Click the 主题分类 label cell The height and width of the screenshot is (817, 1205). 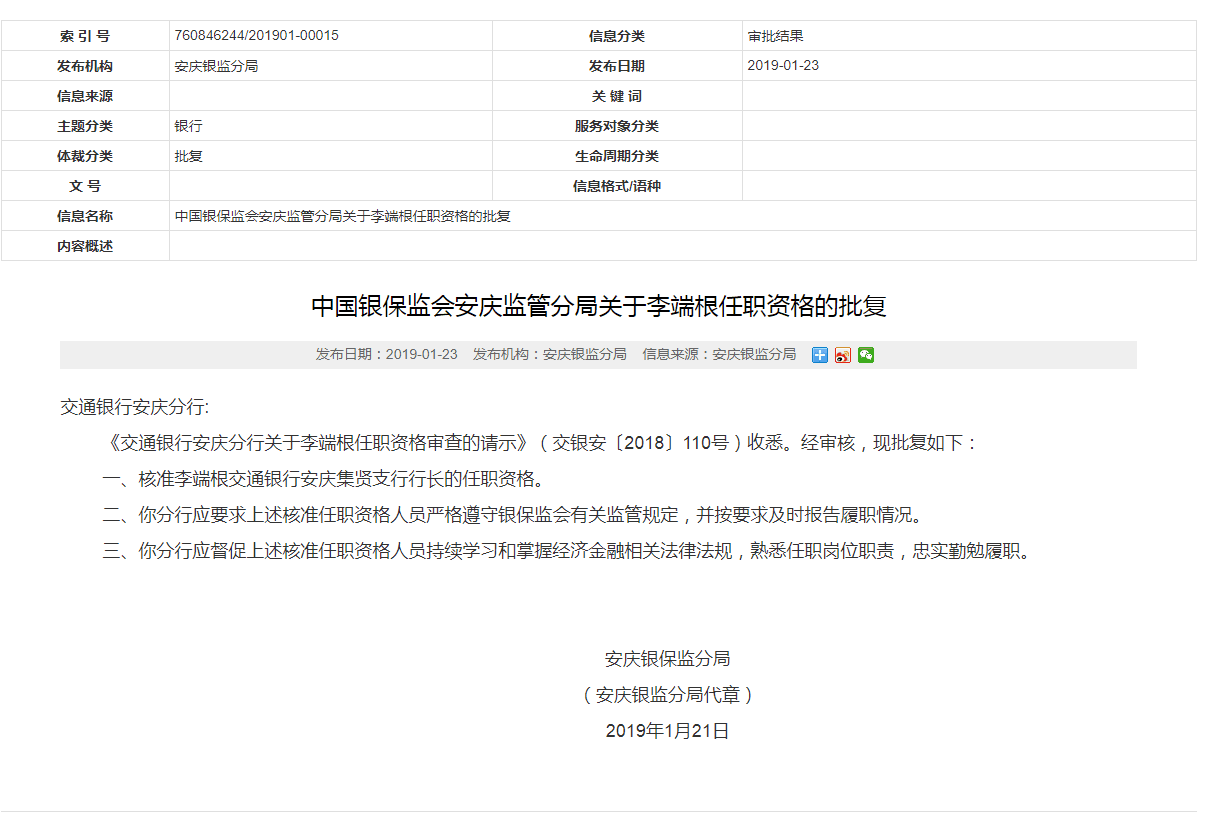coord(85,126)
